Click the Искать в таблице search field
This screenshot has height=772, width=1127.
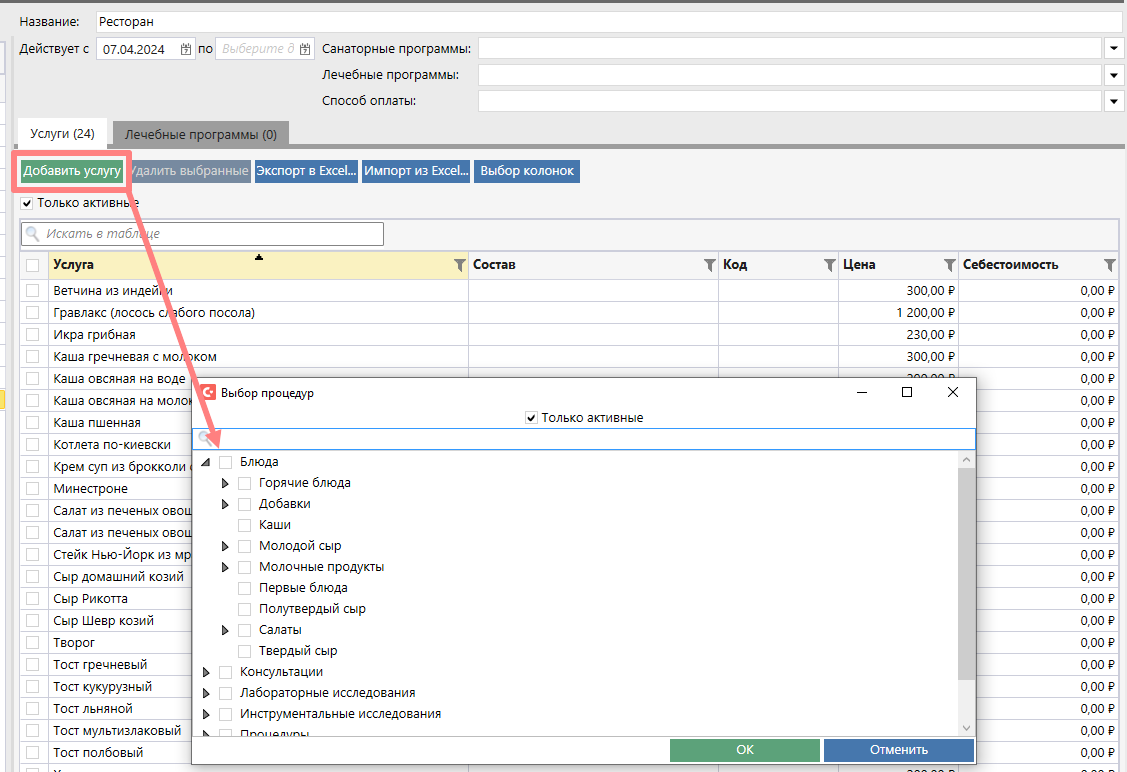210,234
